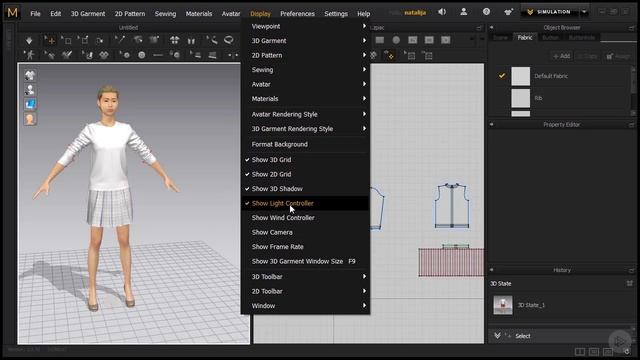640x360 pixels.
Task: Click the split-view layout icon at bottom right
Action: (580, 351)
